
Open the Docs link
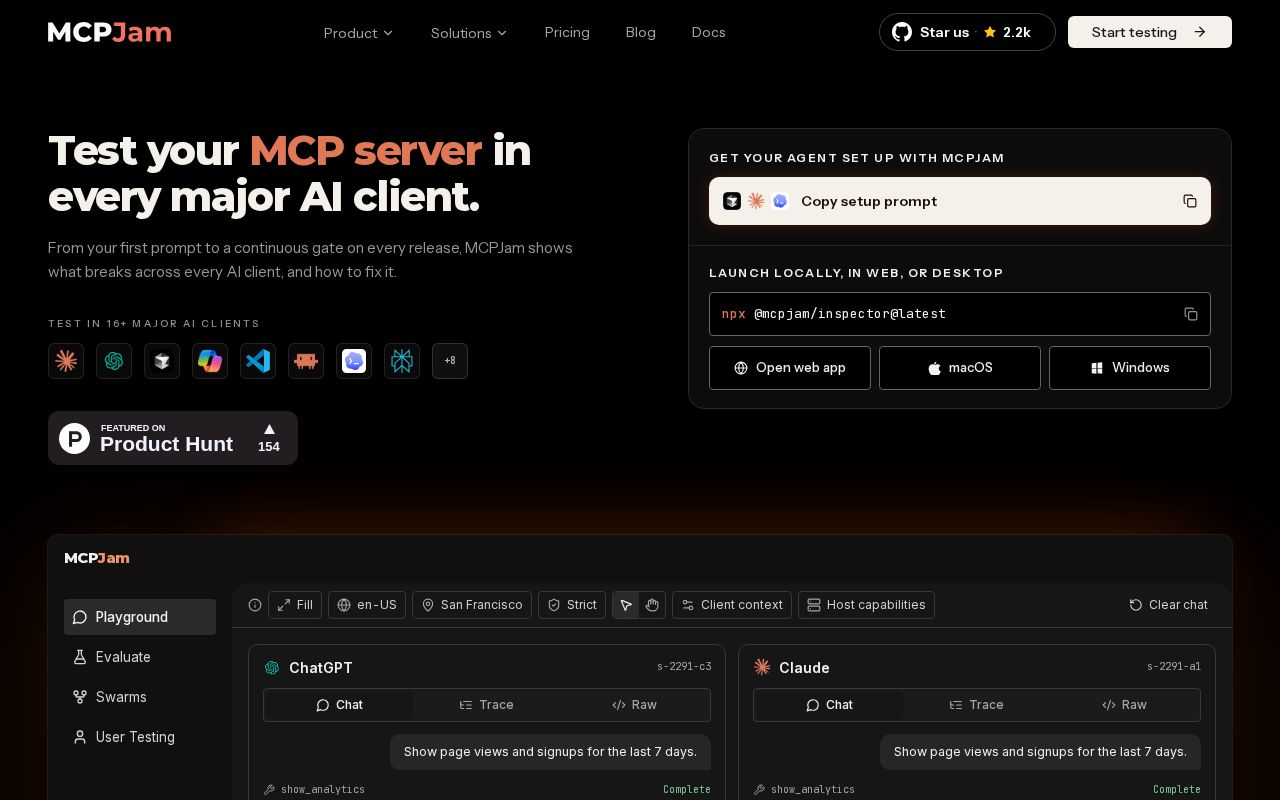point(708,32)
